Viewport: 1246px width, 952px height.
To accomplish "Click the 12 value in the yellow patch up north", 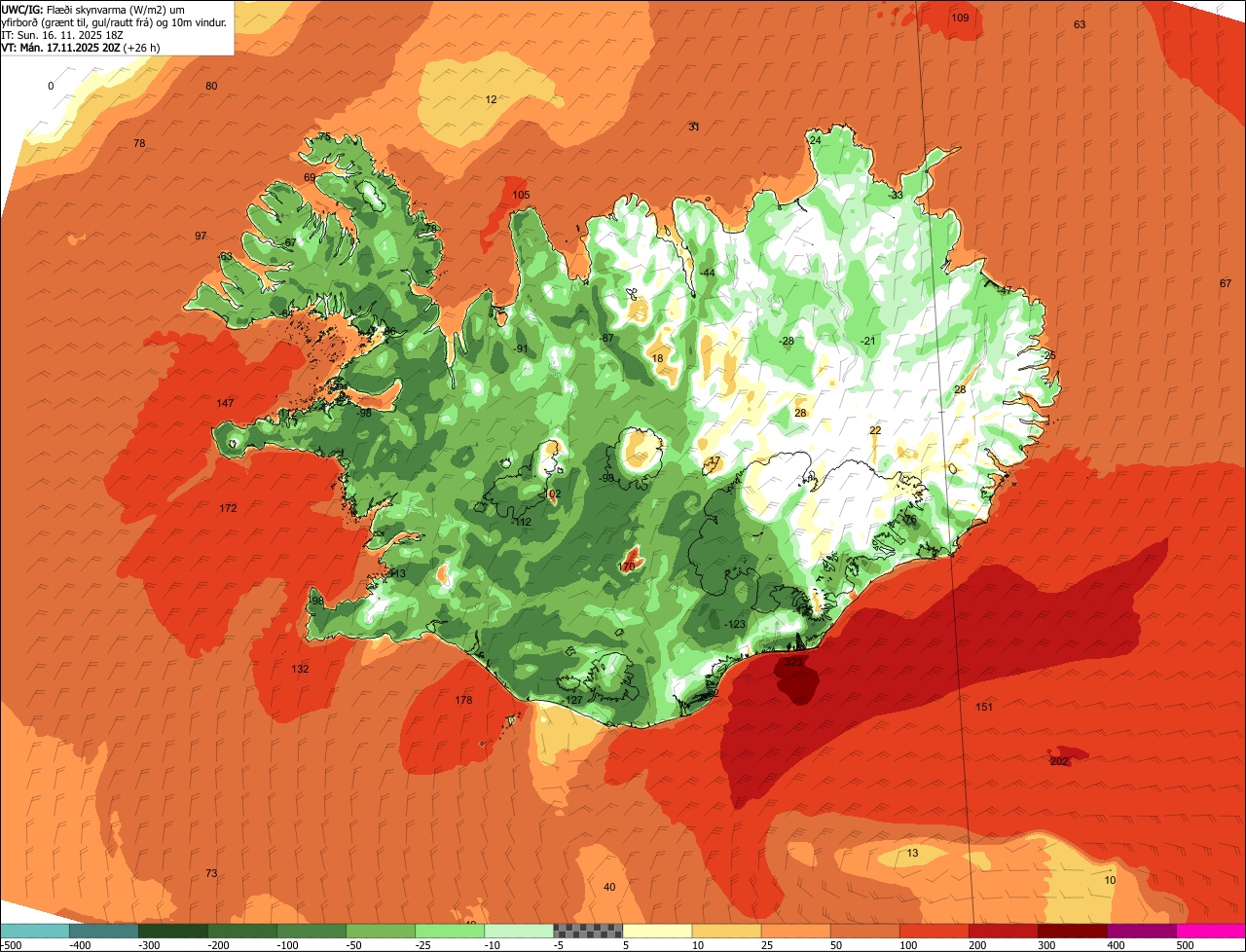I will pyautogui.click(x=491, y=99).
